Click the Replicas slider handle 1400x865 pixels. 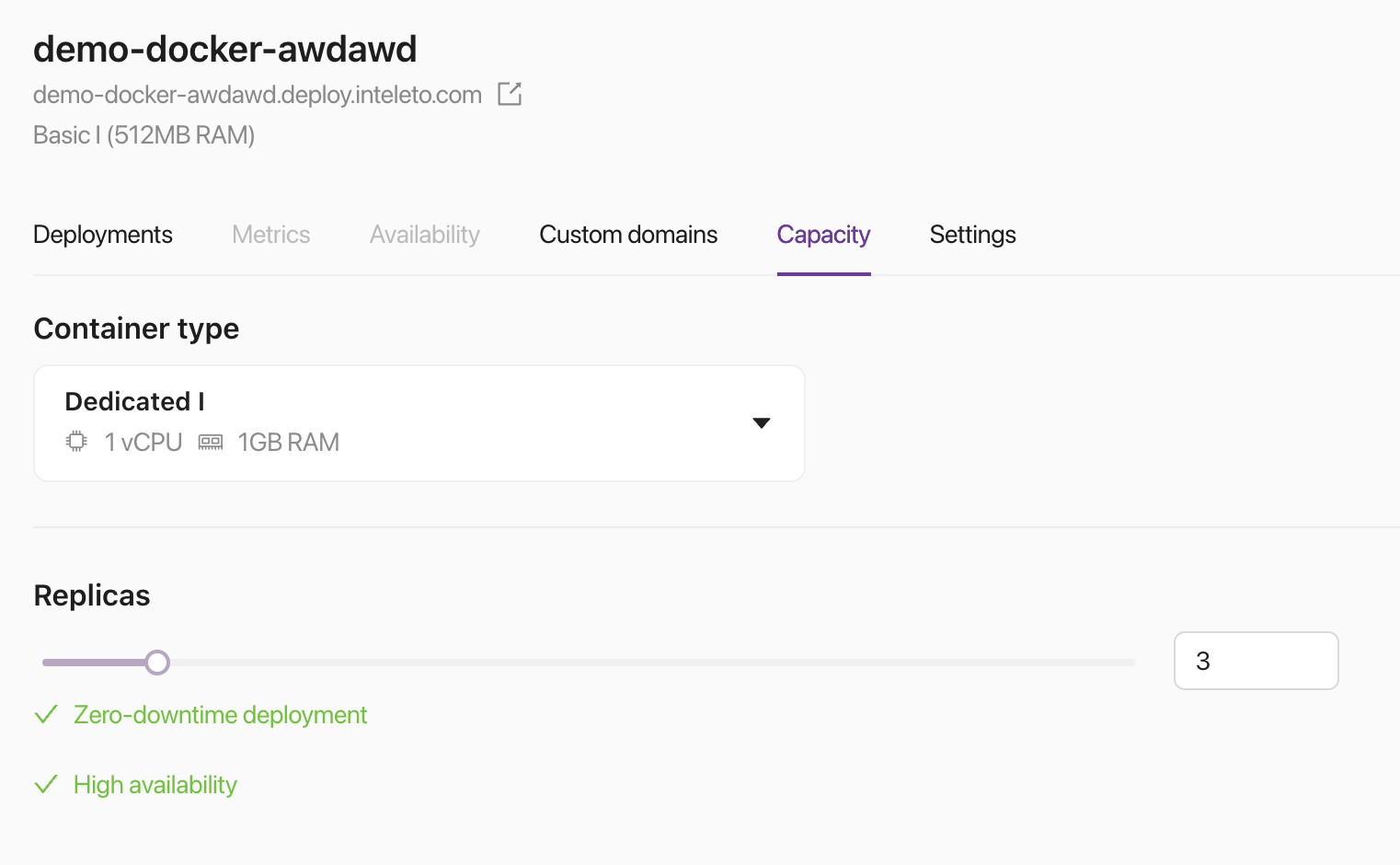tap(157, 663)
